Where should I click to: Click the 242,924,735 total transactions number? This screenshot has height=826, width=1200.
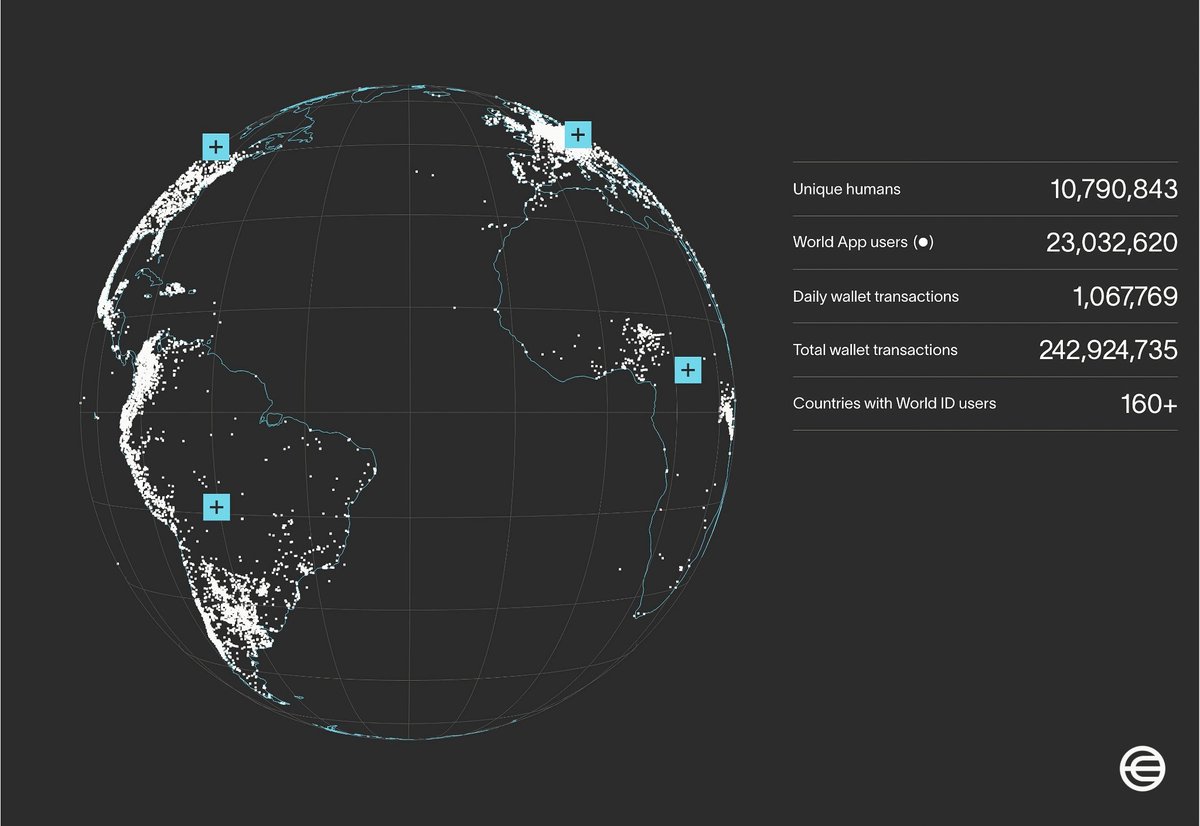click(x=1107, y=350)
